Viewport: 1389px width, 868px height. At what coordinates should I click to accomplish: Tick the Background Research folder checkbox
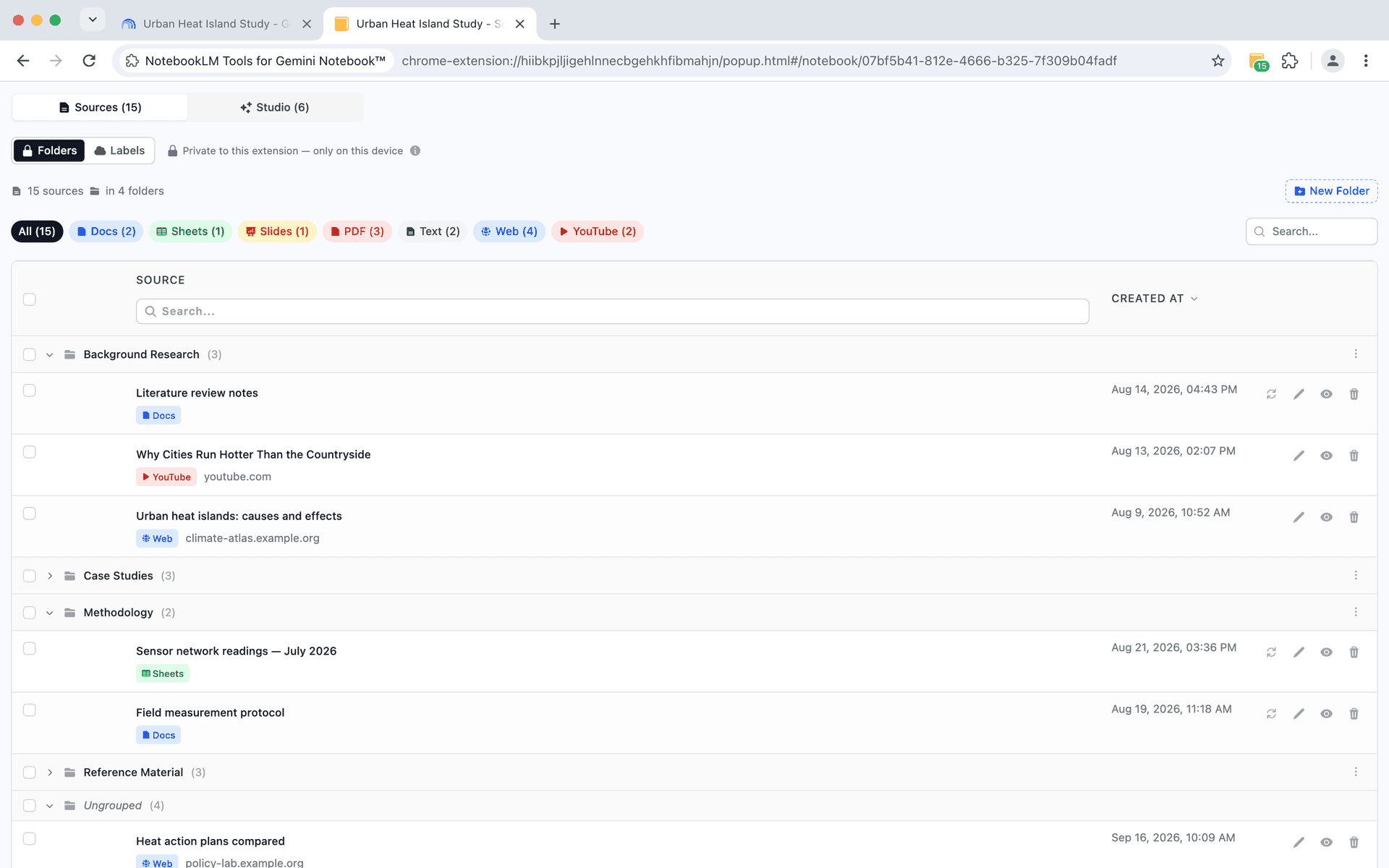coord(29,354)
